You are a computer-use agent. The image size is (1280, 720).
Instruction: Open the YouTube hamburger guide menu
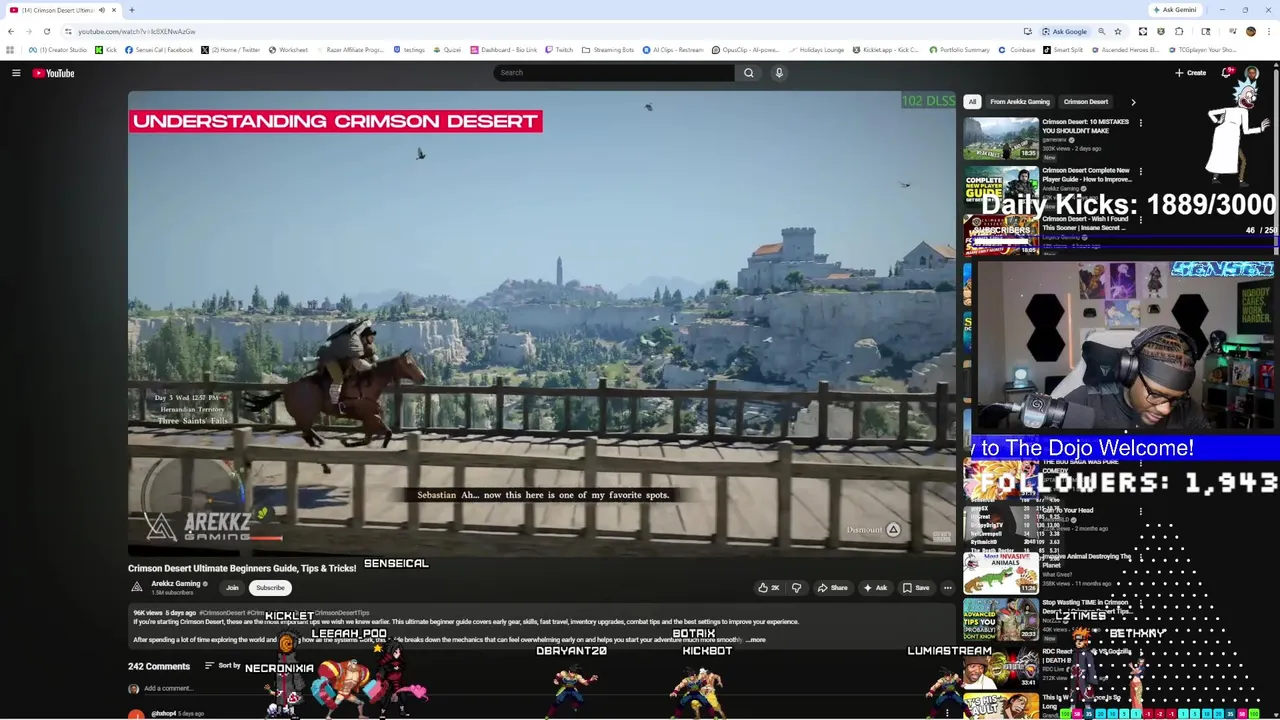coord(16,73)
